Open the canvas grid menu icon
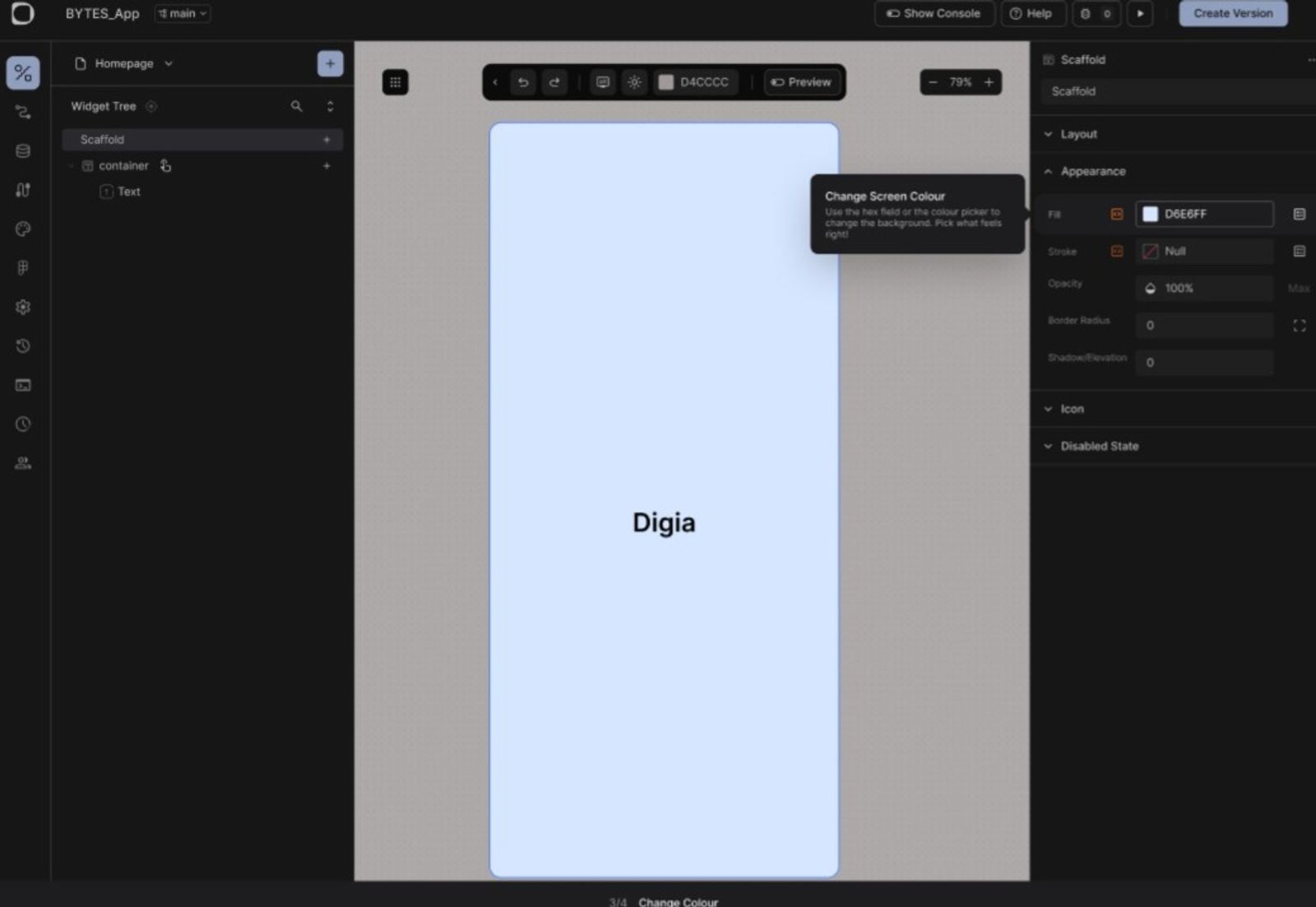Viewport: 1316px width, 907px height. (x=395, y=82)
